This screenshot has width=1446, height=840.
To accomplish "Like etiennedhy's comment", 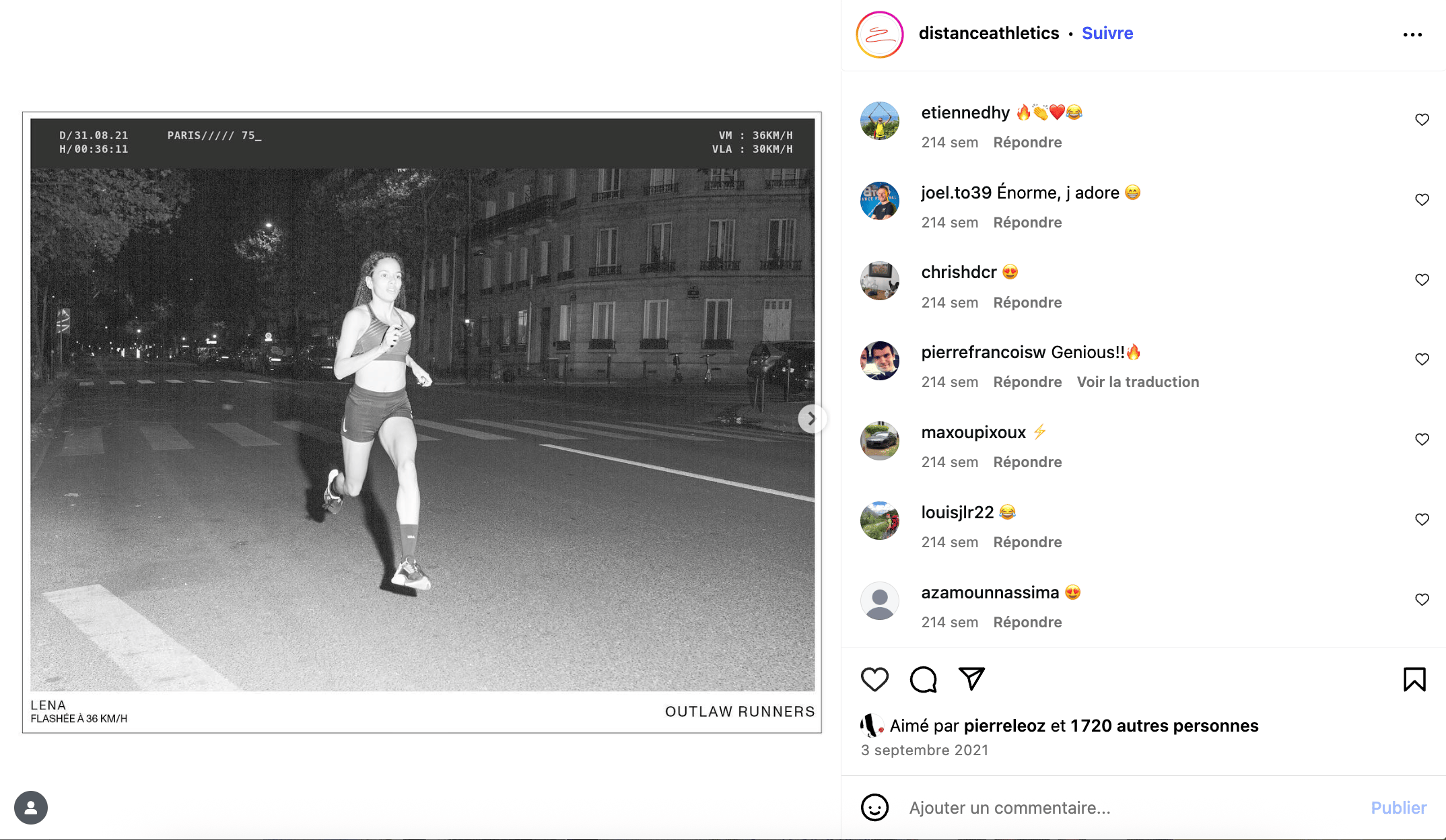I will click(x=1422, y=120).
